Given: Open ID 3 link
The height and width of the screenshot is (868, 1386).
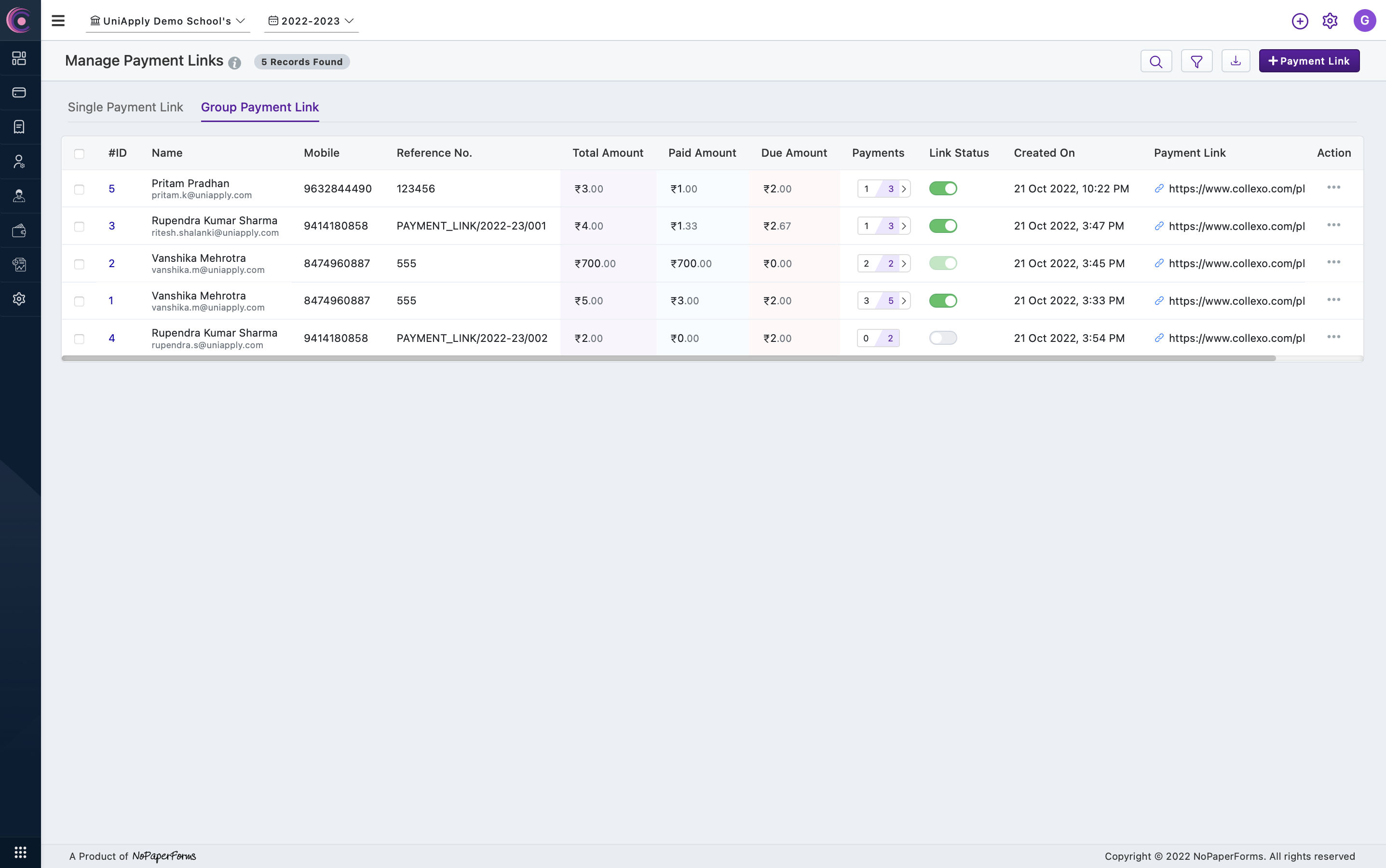Looking at the screenshot, I should tap(112, 226).
